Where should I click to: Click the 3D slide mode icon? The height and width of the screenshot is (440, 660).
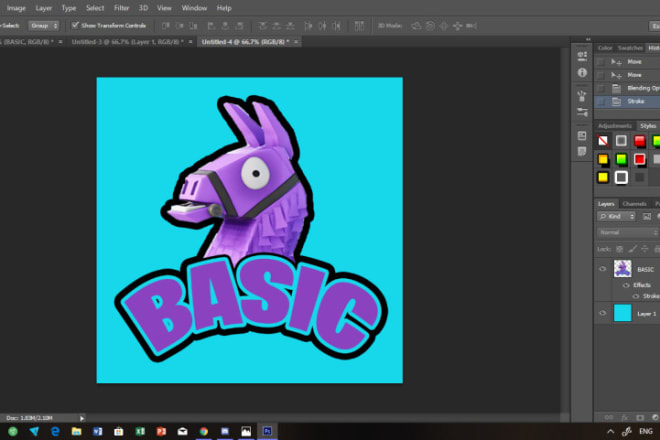click(x=458, y=26)
